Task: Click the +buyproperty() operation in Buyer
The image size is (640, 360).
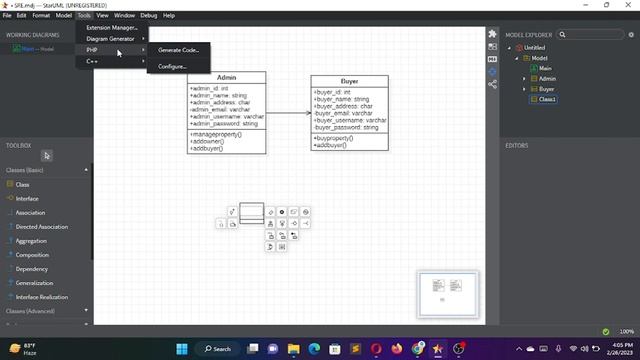Action: (333, 138)
